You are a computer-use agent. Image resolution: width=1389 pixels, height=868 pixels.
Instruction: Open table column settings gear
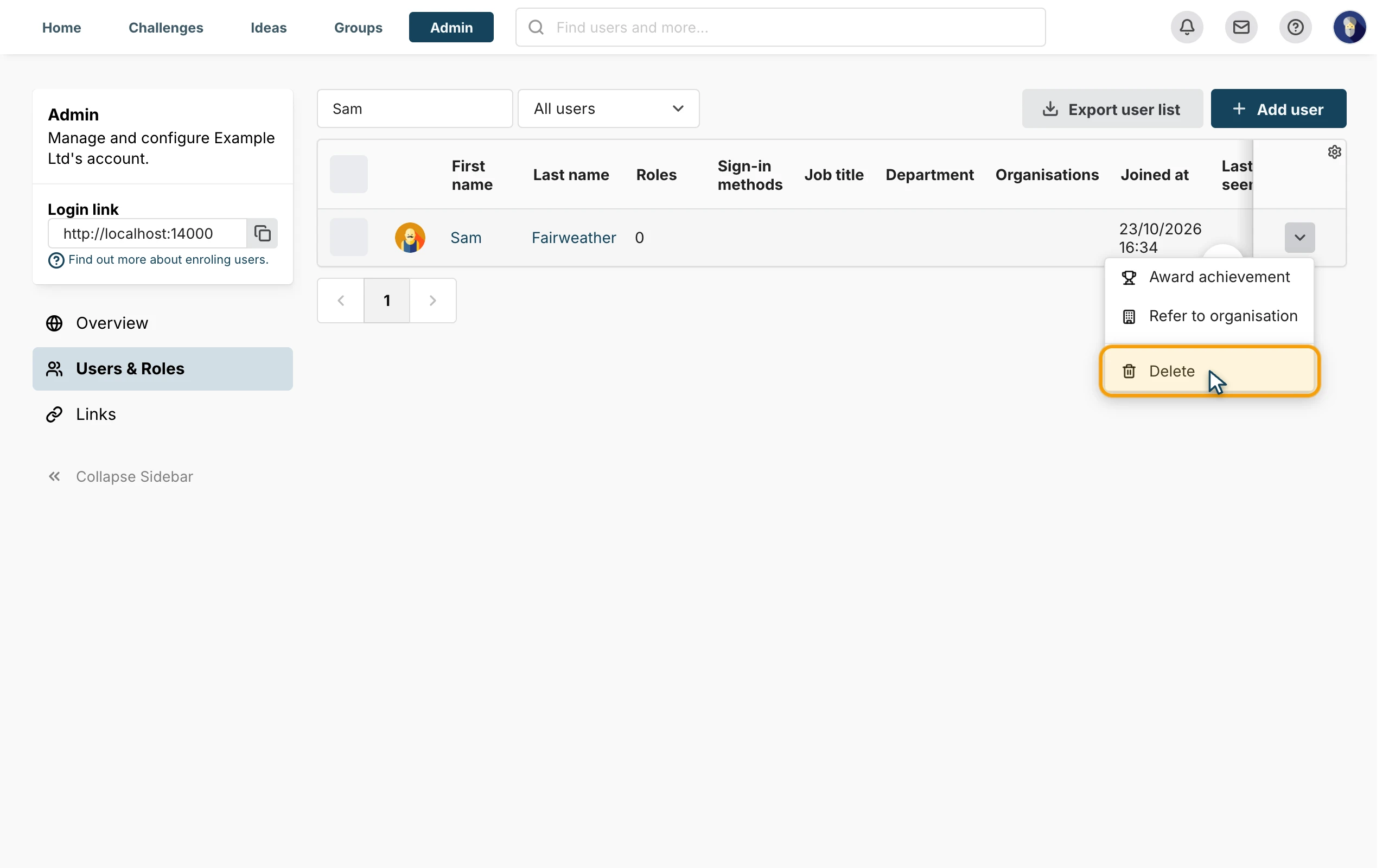(x=1335, y=152)
